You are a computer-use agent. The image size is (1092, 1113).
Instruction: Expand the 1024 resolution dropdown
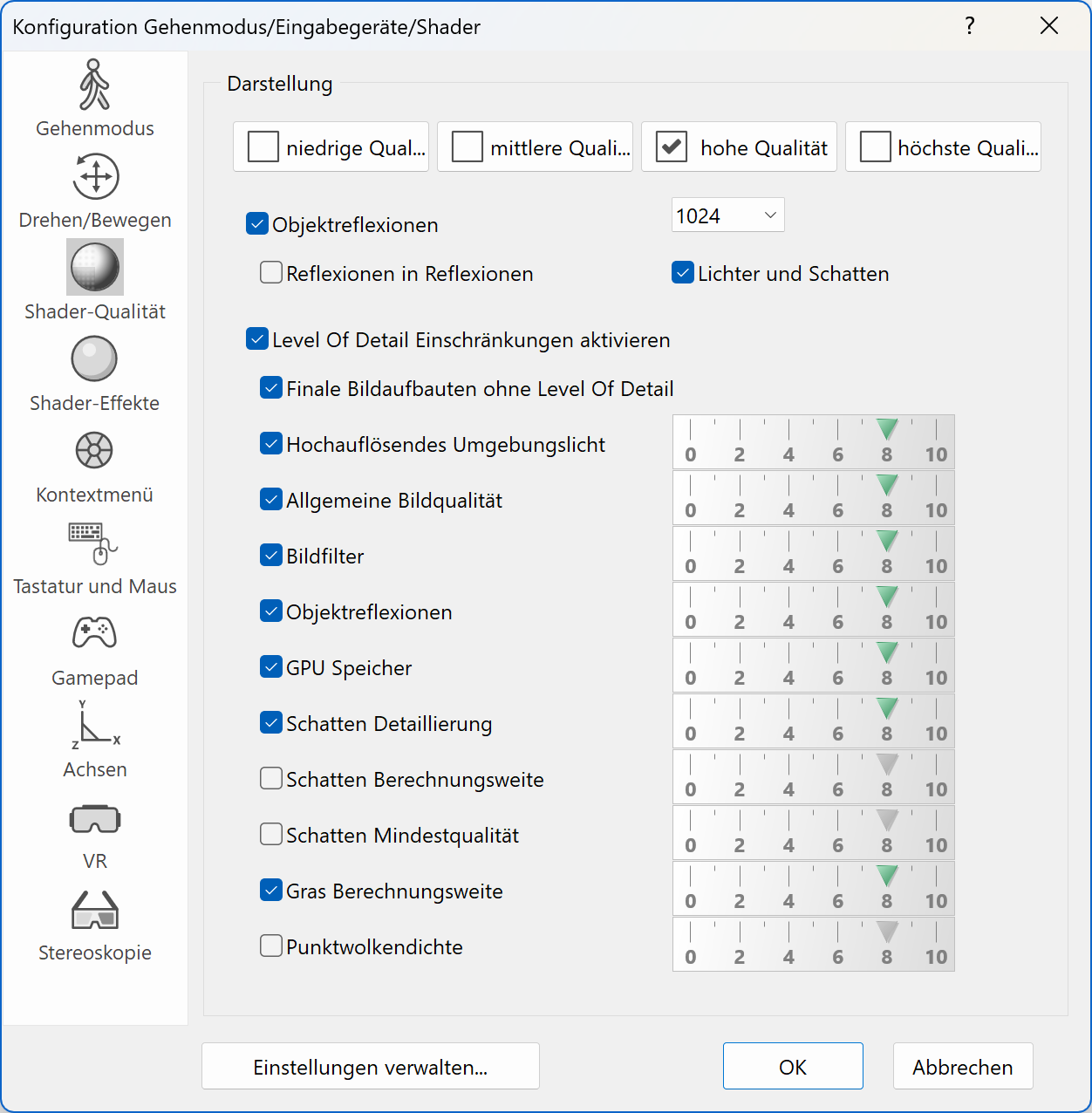[727, 215]
